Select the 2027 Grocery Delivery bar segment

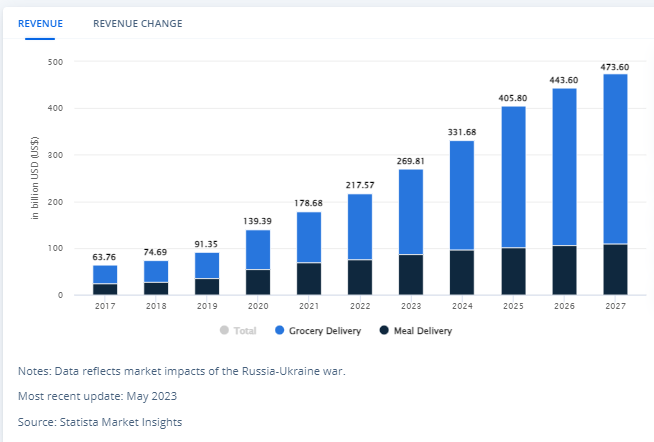615,159
